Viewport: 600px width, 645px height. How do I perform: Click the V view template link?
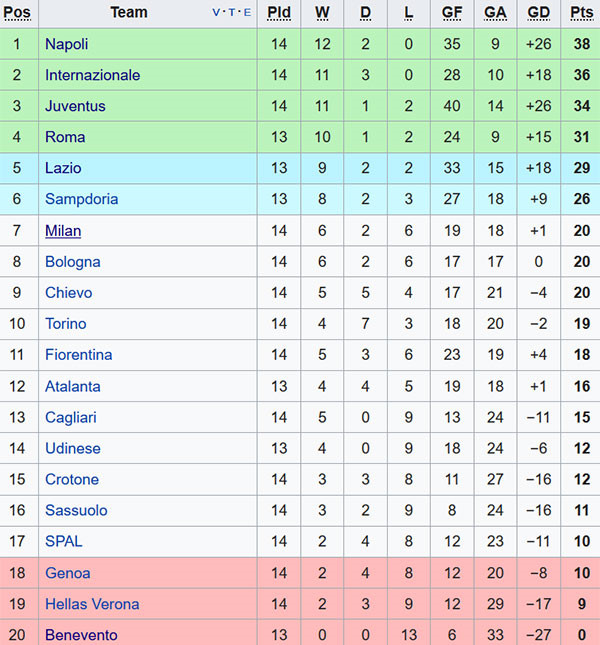pos(218,13)
